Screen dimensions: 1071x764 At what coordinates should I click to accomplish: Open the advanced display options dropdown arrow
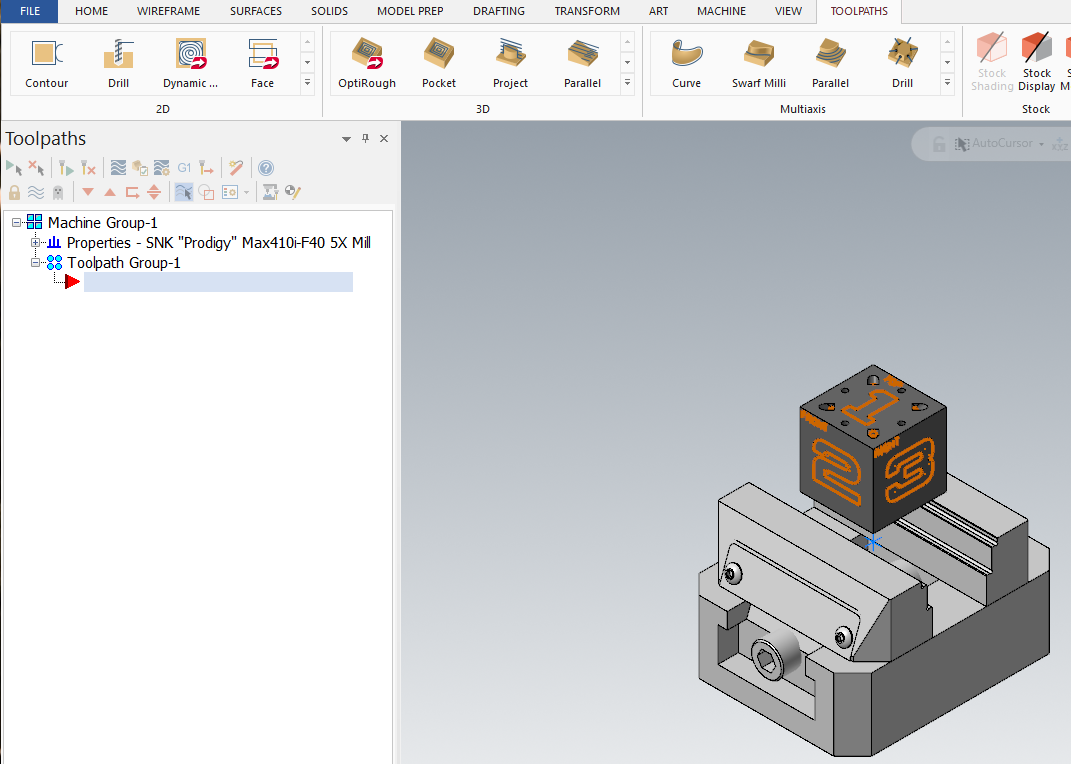pos(247,193)
